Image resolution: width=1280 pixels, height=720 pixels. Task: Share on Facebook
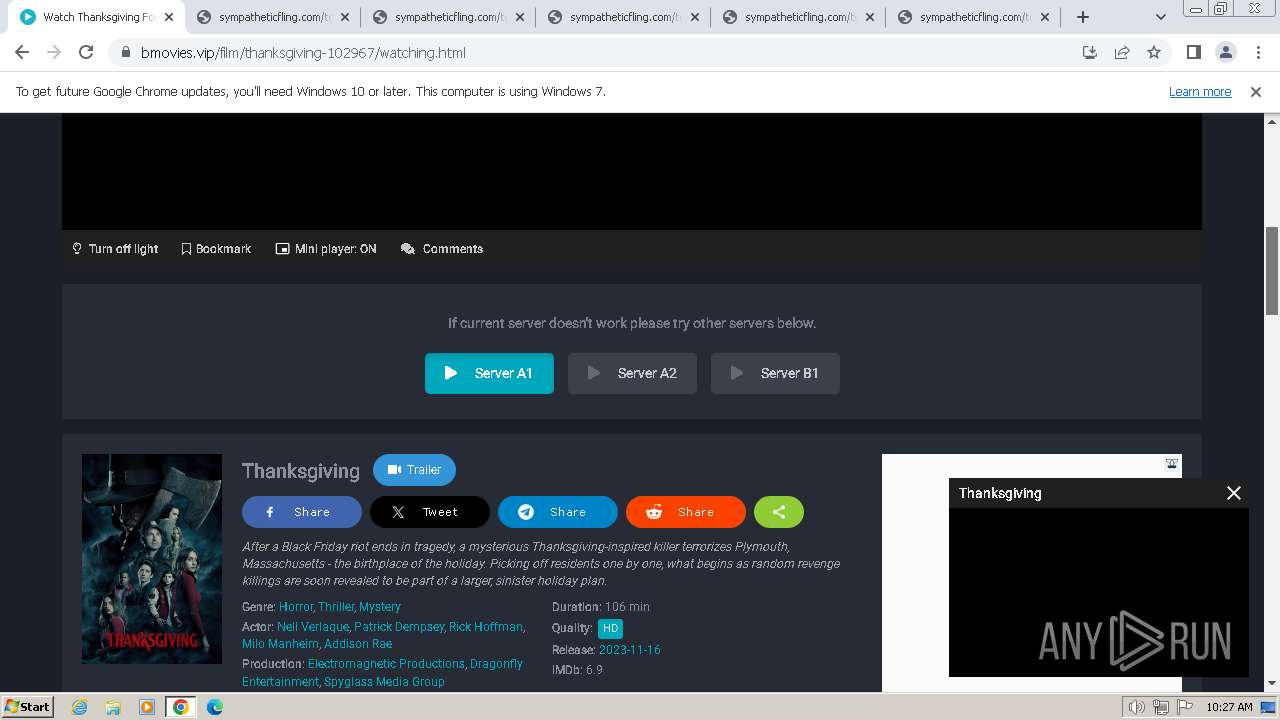click(302, 512)
